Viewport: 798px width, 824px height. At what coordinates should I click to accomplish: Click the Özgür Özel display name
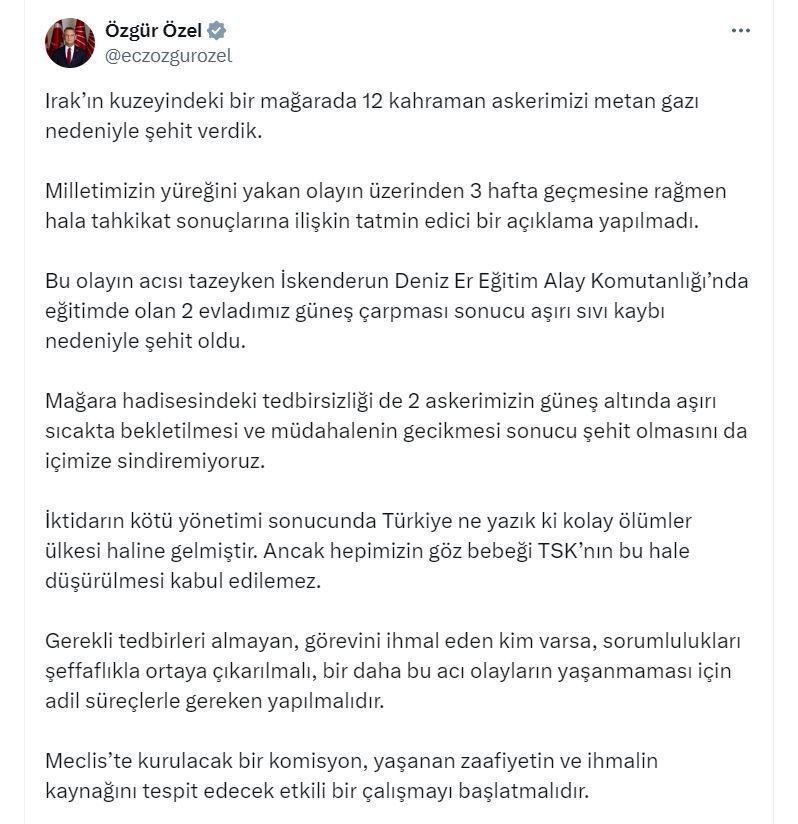150,31
